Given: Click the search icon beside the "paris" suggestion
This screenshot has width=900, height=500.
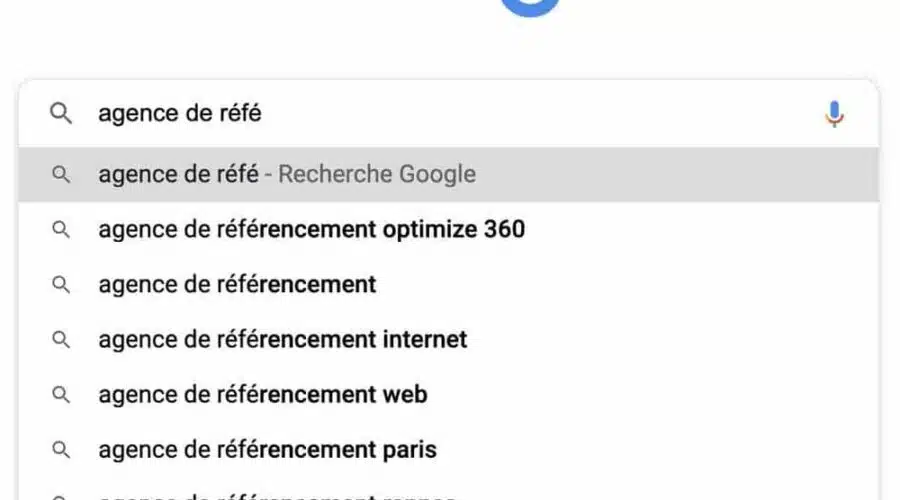Looking at the screenshot, I should (61, 450).
